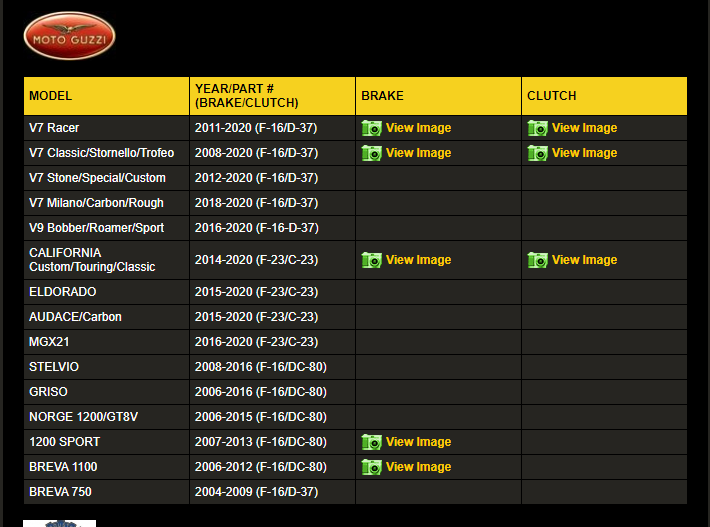Select 2014-2020 (F-23/C-23) year cell

(273, 260)
